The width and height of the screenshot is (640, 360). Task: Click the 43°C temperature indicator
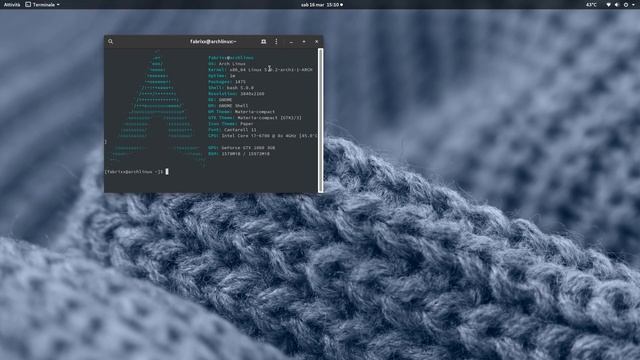pyautogui.click(x=591, y=5)
